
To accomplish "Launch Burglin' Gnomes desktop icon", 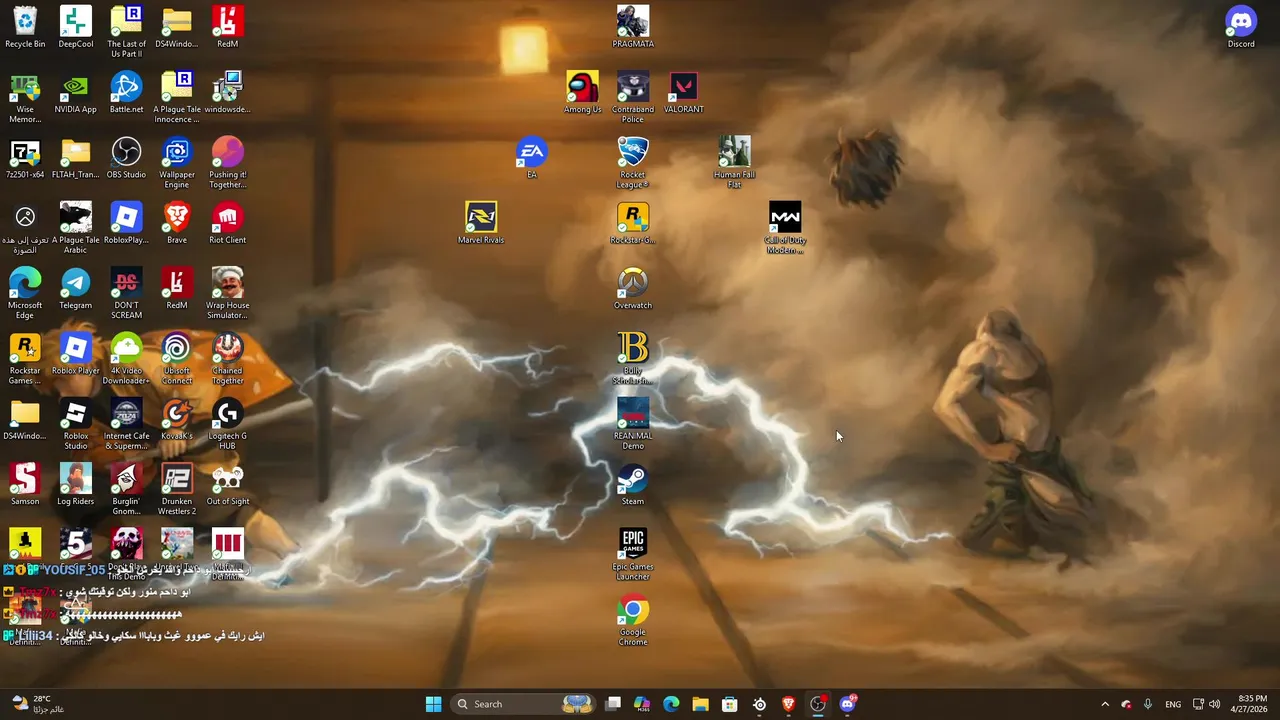I will [126, 490].
